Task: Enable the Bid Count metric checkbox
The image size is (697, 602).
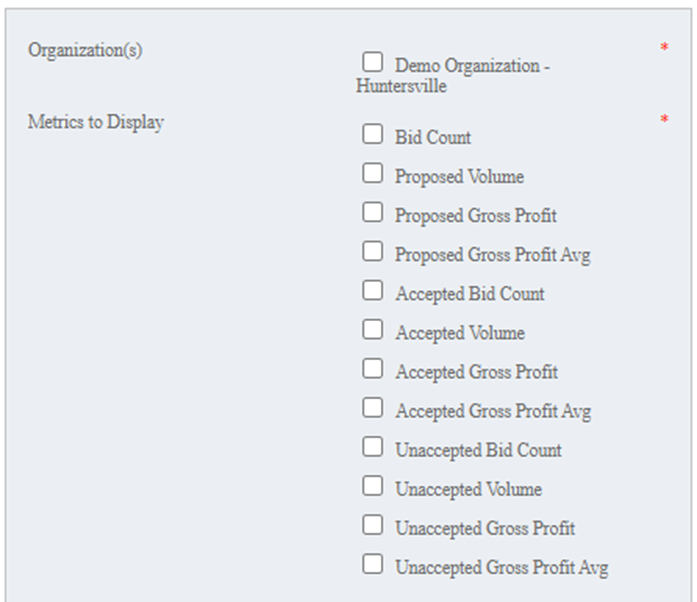Action: [x=372, y=134]
